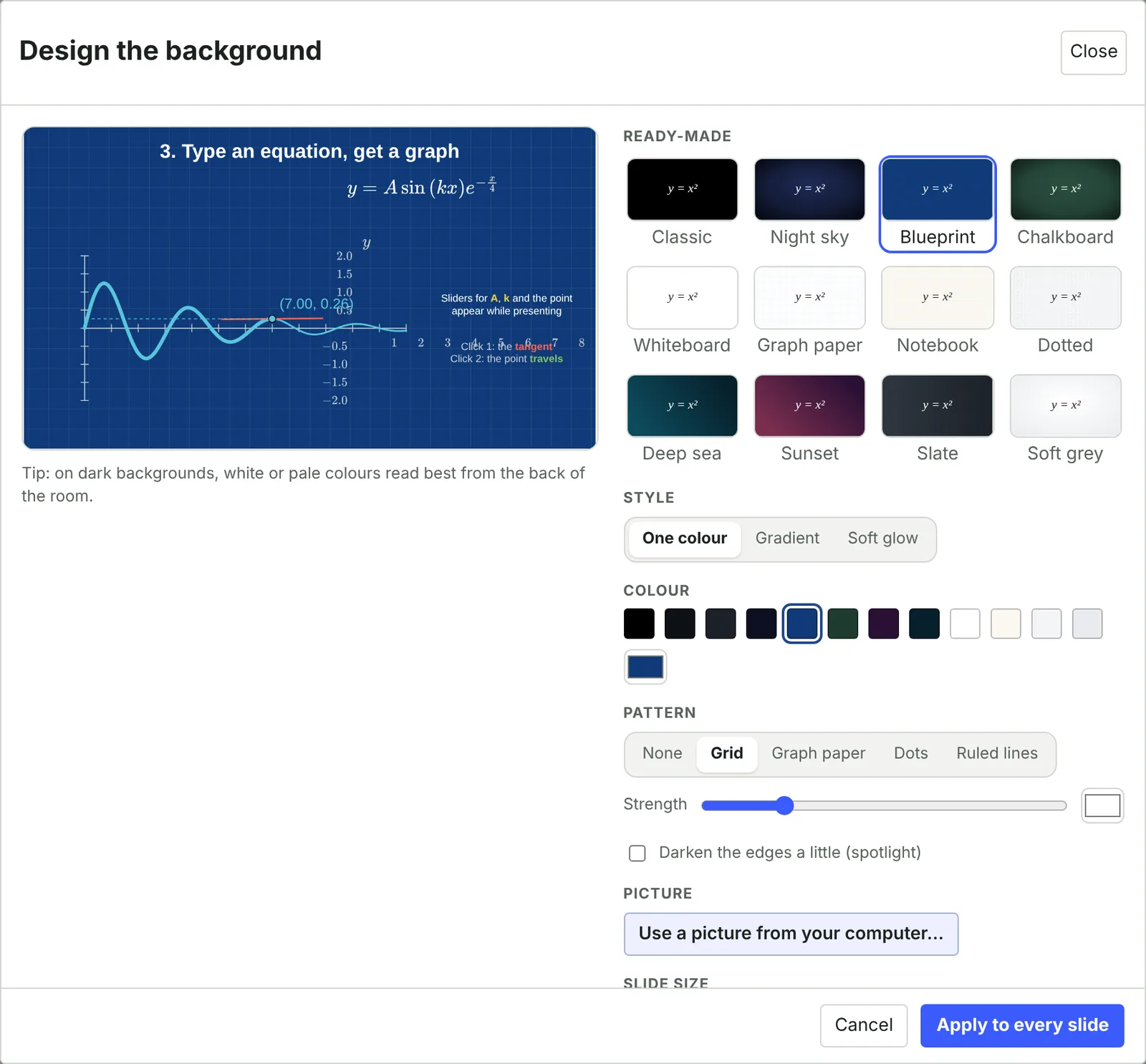Cancel the background design dialog
Screen dimensions: 1146x1064
[x=864, y=1025]
